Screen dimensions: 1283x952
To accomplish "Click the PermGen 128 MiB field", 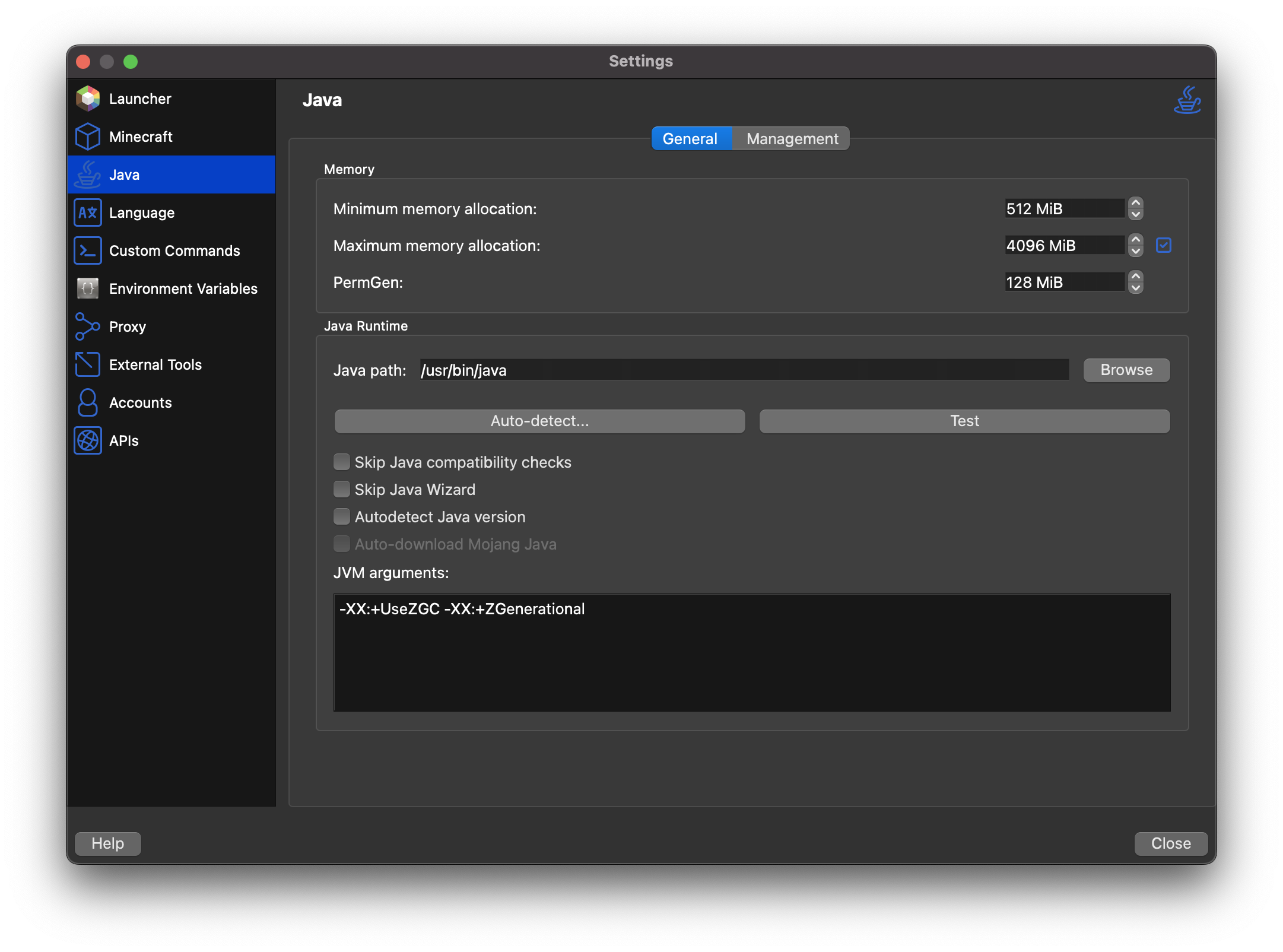I will pyautogui.click(x=1065, y=283).
